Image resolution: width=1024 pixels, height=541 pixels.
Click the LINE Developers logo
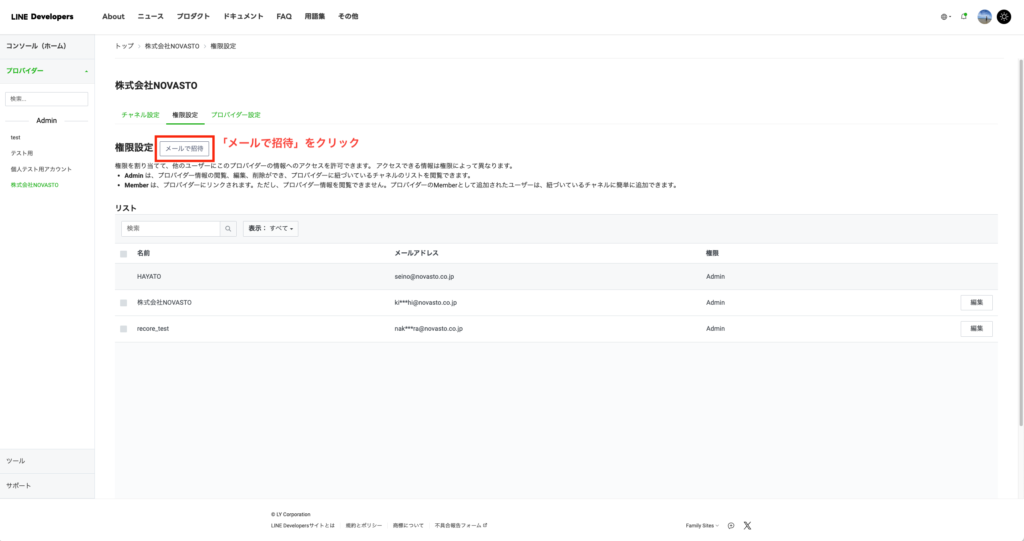[42, 17]
